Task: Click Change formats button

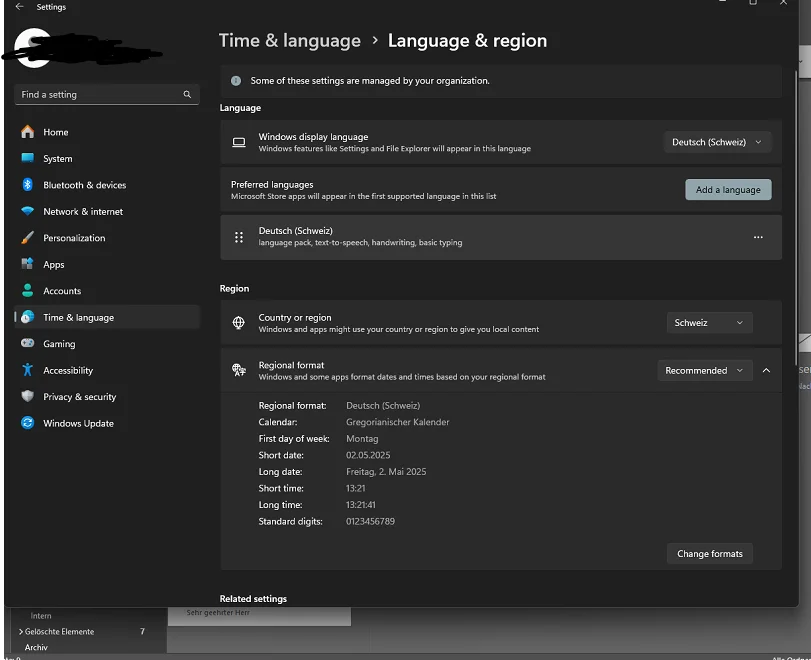Action: (710, 553)
